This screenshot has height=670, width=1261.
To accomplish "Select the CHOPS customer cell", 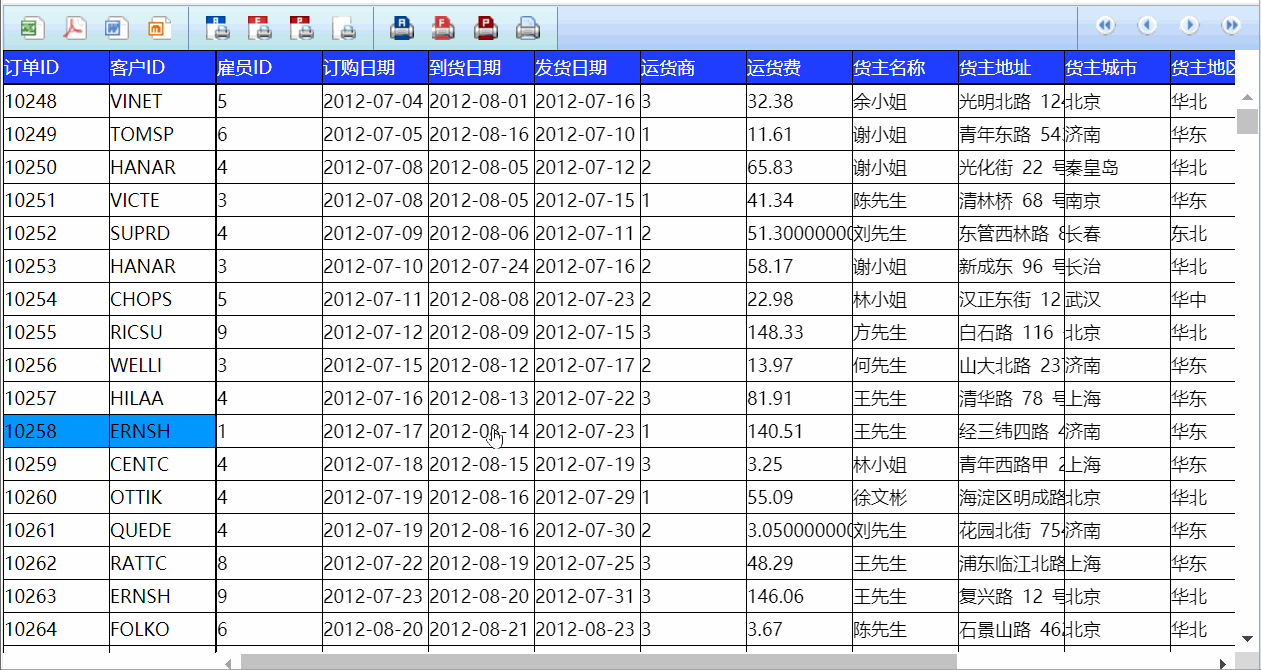I will [162, 299].
